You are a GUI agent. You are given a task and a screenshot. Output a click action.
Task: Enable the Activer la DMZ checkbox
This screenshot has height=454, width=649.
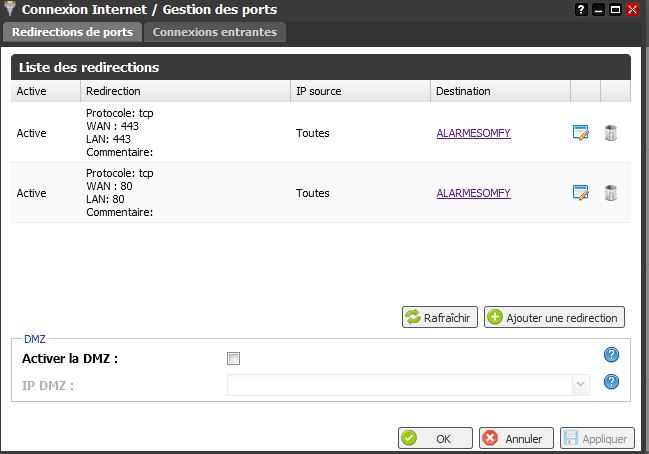pos(234,359)
